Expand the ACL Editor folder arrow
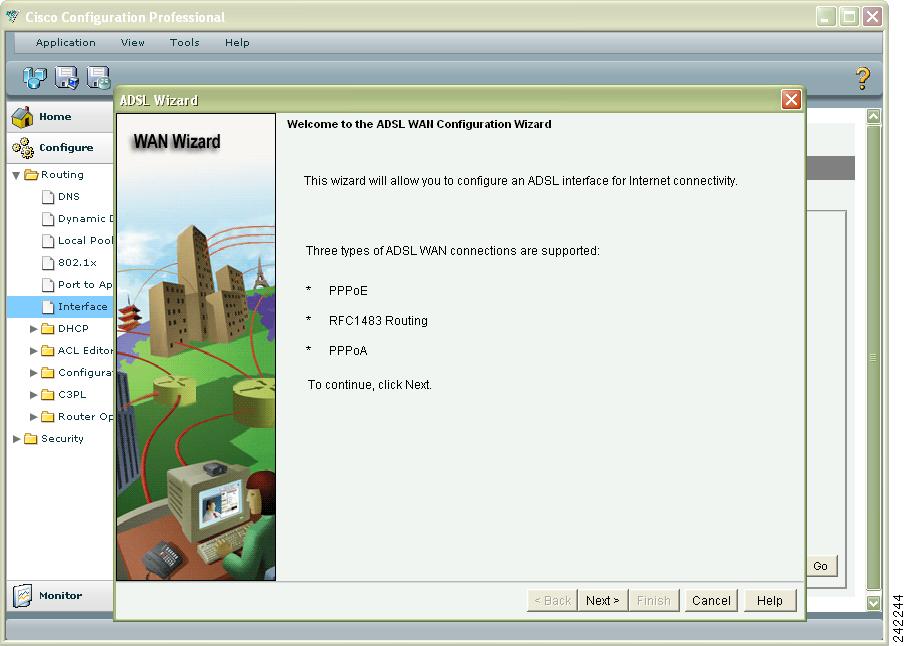907x646 pixels. click(x=34, y=351)
